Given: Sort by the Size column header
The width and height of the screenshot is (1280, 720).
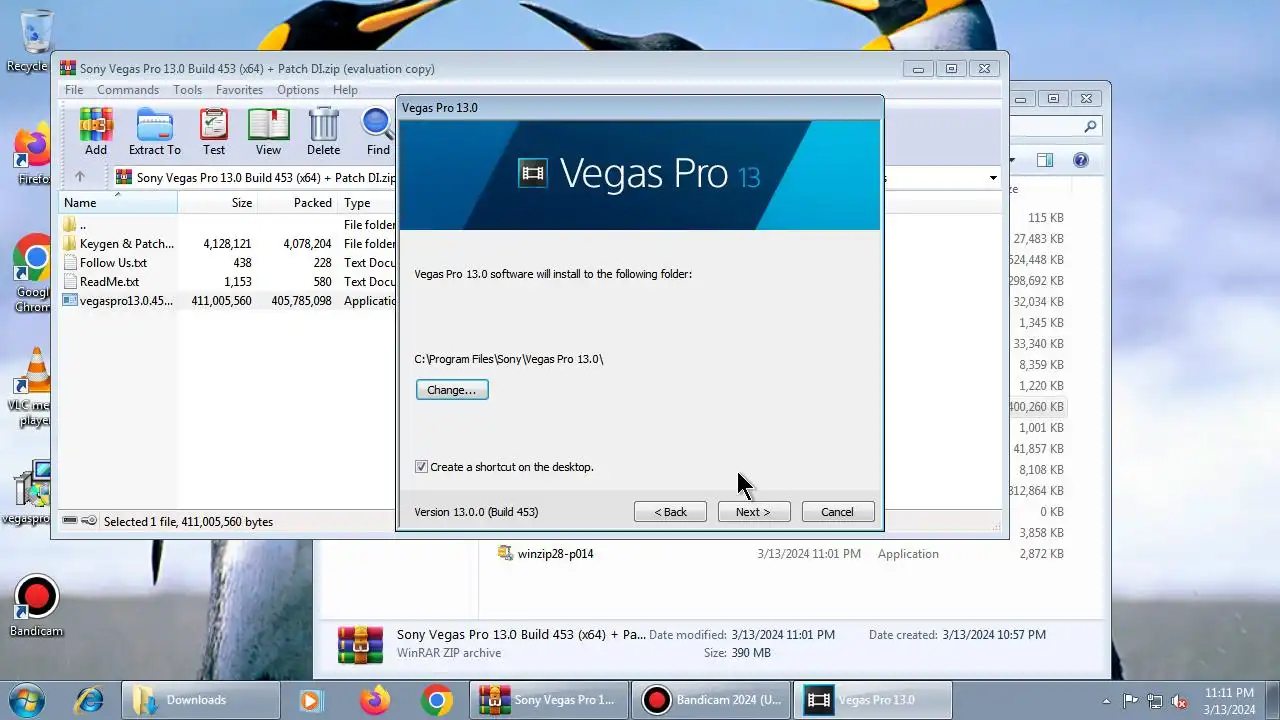Looking at the screenshot, I should (217, 203).
